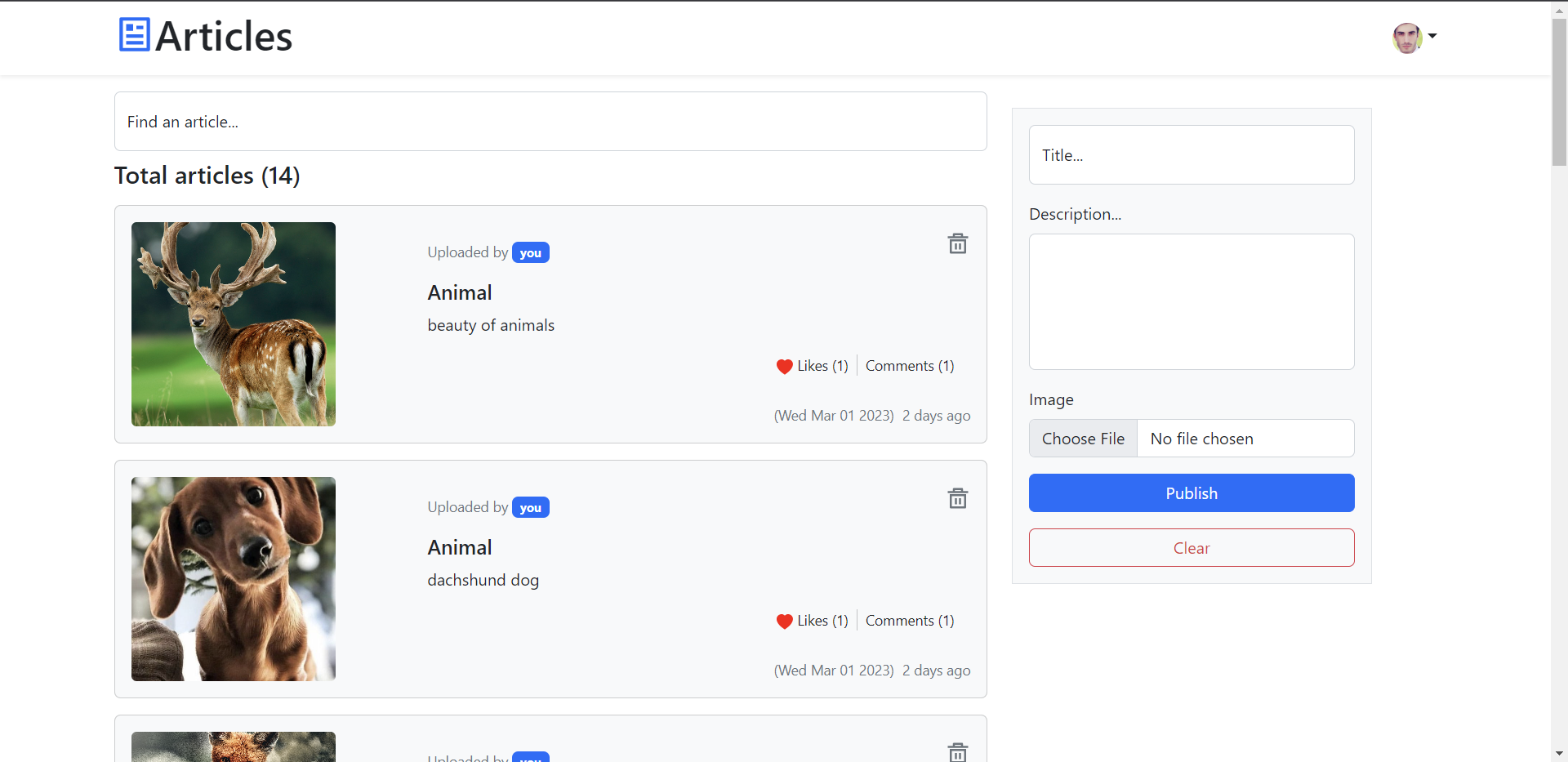
Task: Open Comments (1) on the dachshund dog article
Action: (x=909, y=620)
